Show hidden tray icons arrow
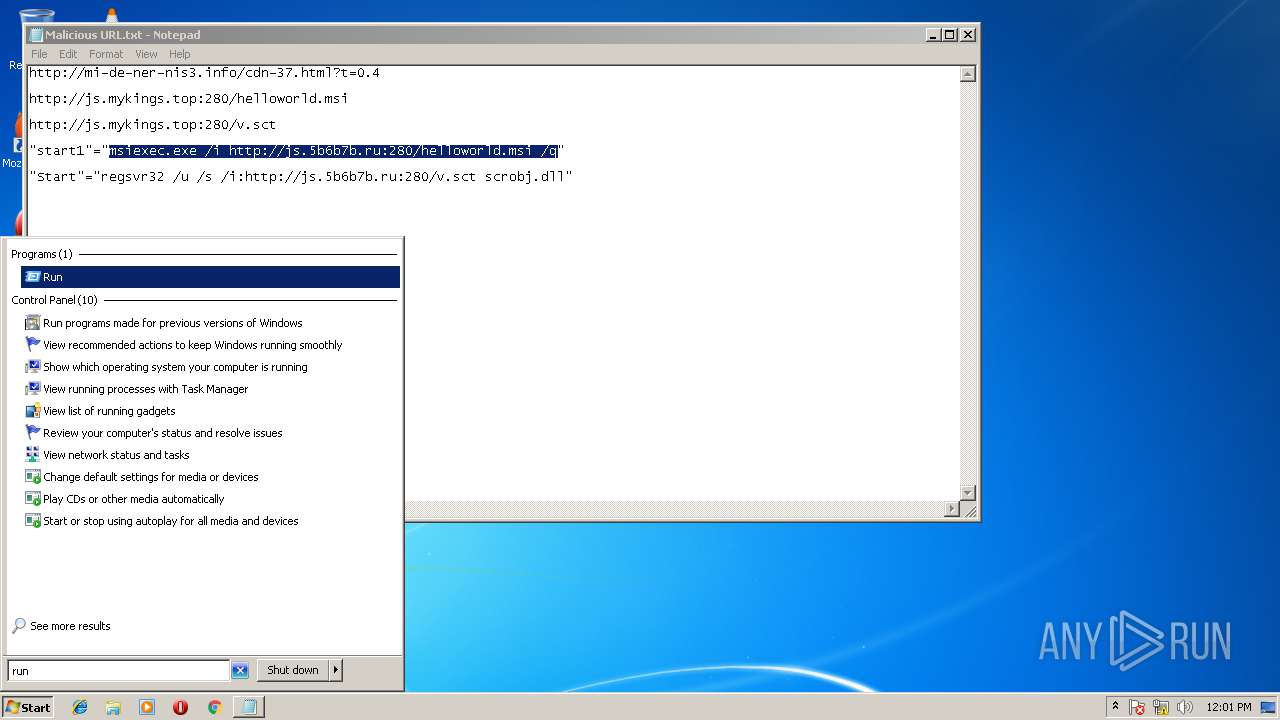Image resolution: width=1280 pixels, height=720 pixels. (x=1115, y=706)
